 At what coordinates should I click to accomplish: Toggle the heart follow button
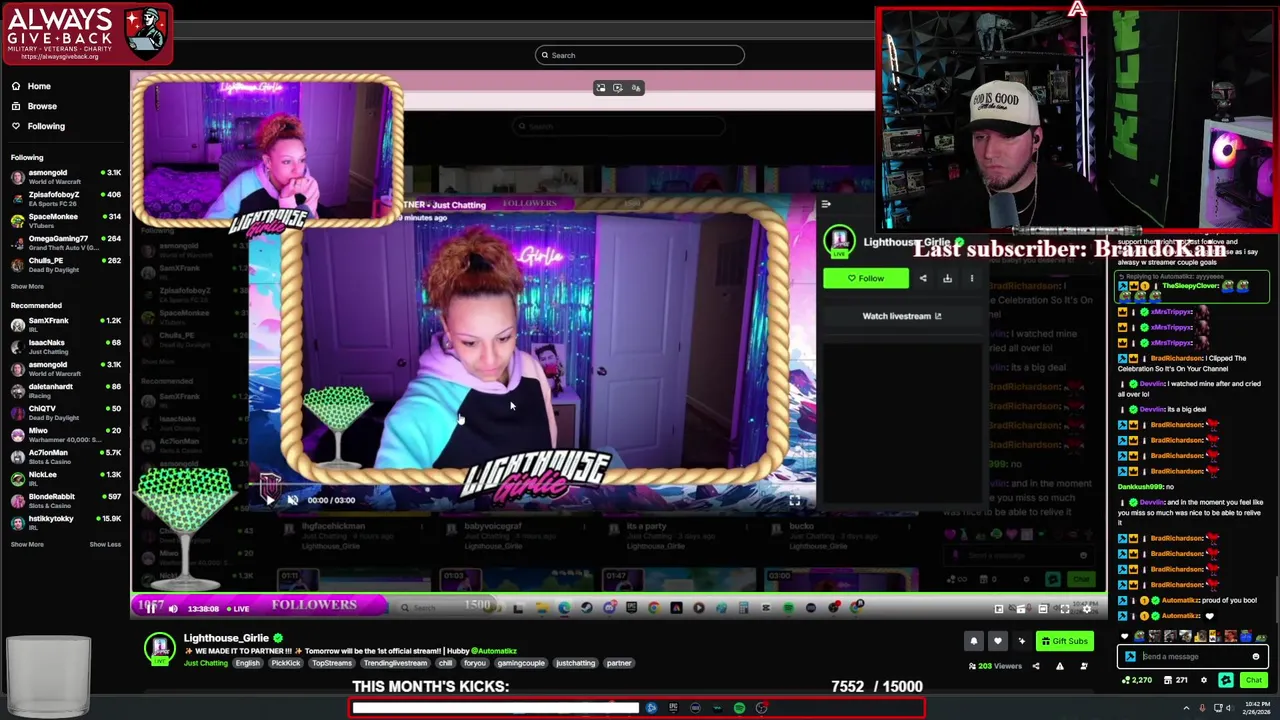click(x=997, y=641)
